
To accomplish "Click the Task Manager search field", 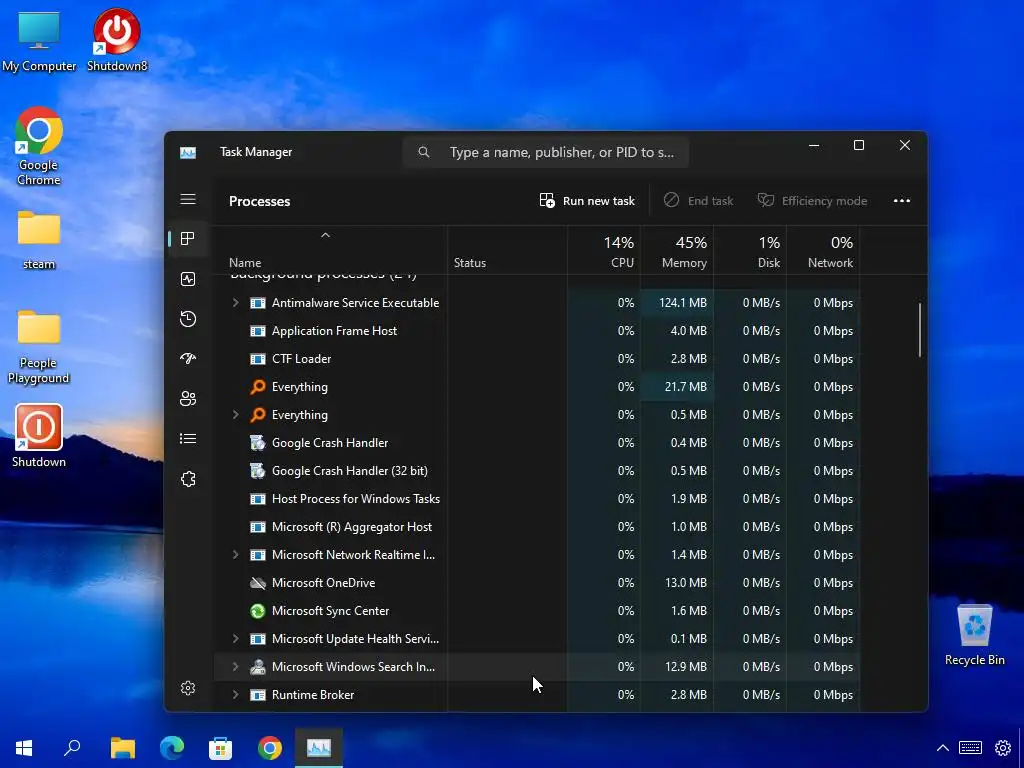I will click(x=546, y=152).
